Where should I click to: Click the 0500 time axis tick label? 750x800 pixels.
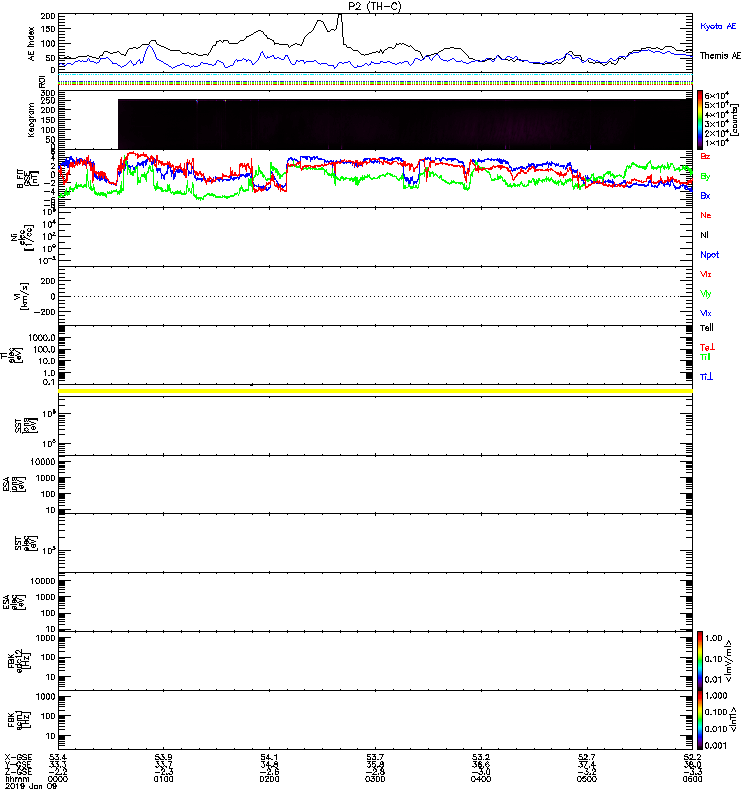(x=587, y=779)
